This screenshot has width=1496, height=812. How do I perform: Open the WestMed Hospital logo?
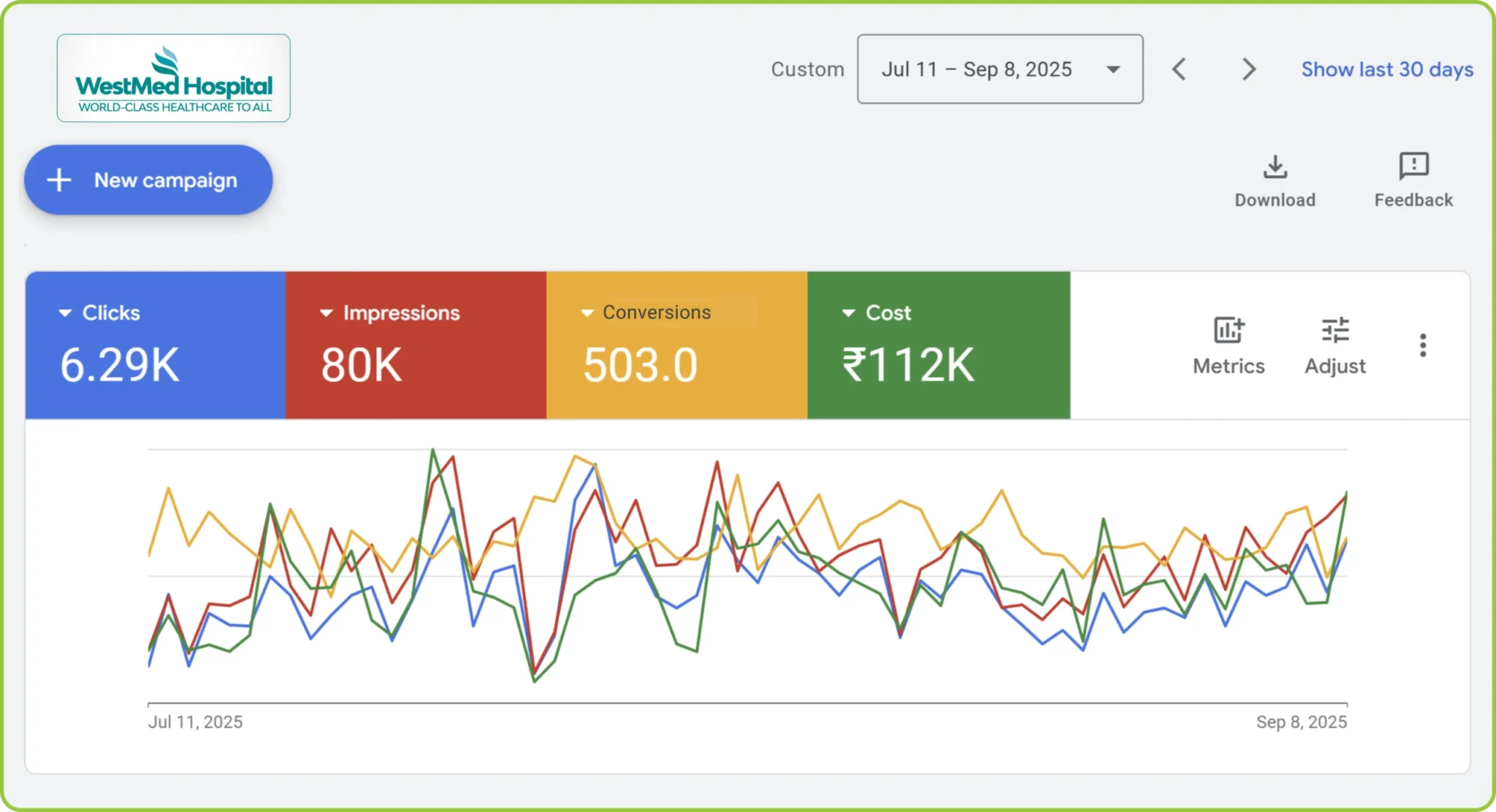click(x=174, y=78)
